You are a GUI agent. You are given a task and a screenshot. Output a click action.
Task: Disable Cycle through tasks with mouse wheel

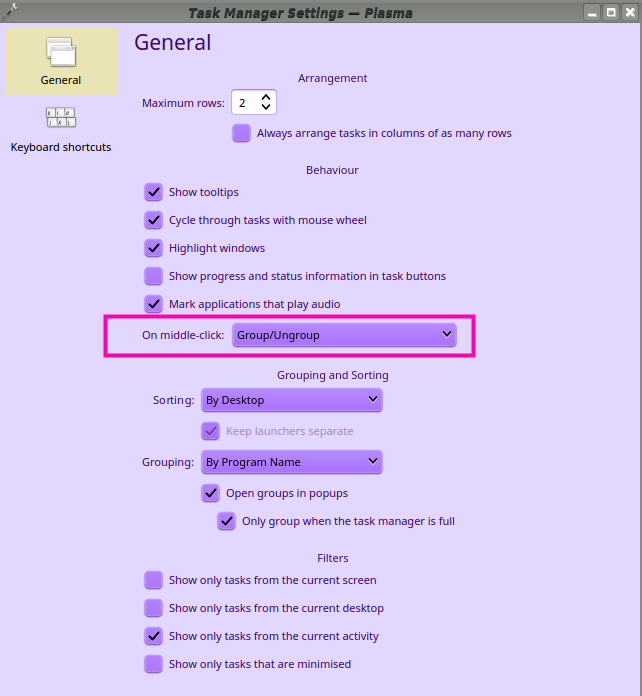(154, 220)
